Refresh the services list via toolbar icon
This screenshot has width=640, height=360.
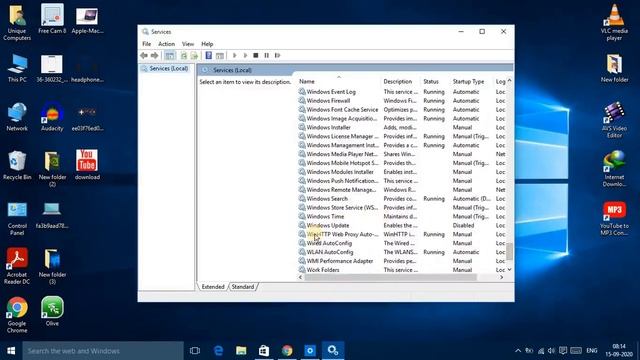(184, 56)
